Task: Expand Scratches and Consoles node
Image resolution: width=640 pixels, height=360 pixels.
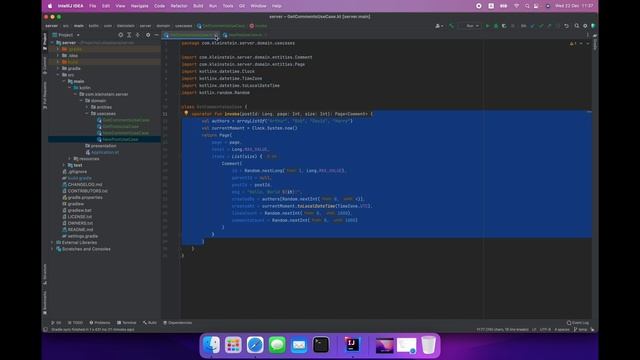Action: tap(52, 249)
